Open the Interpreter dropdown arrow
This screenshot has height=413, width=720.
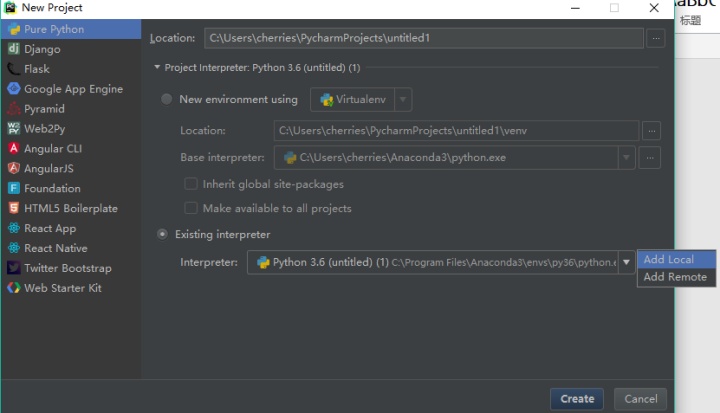coord(626,262)
